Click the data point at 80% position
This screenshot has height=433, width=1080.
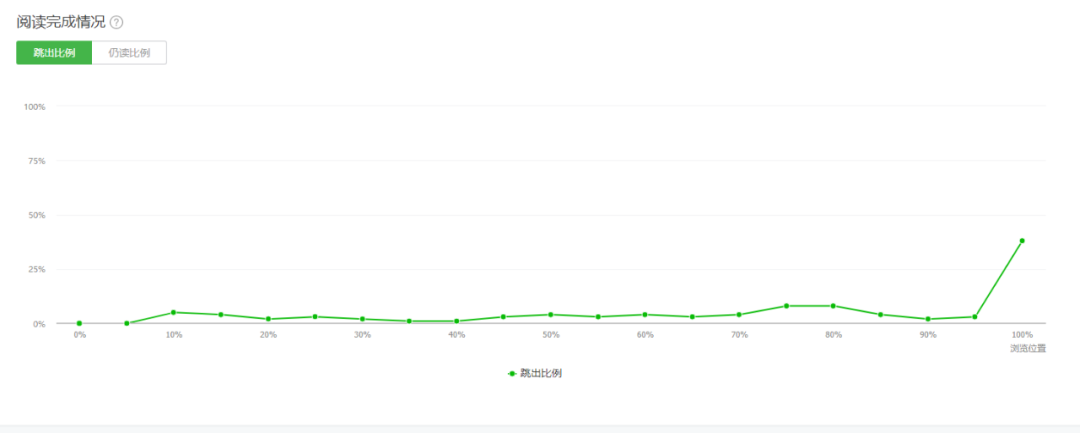pyautogui.click(x=833, y=306)
